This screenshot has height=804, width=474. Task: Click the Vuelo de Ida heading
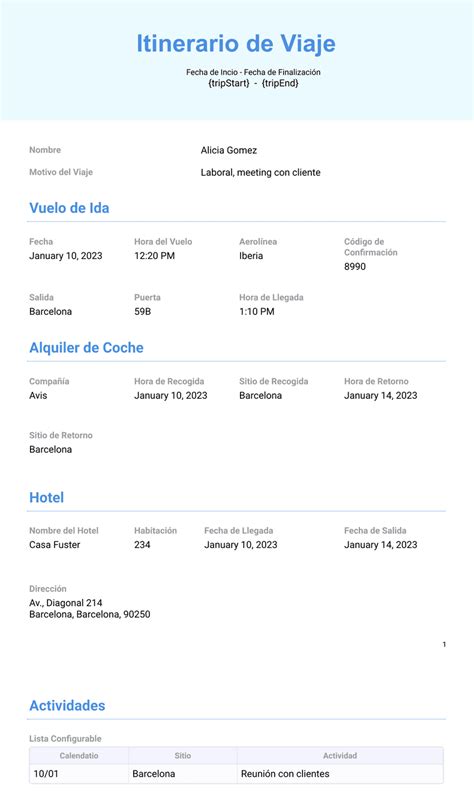tap(69, 208)
